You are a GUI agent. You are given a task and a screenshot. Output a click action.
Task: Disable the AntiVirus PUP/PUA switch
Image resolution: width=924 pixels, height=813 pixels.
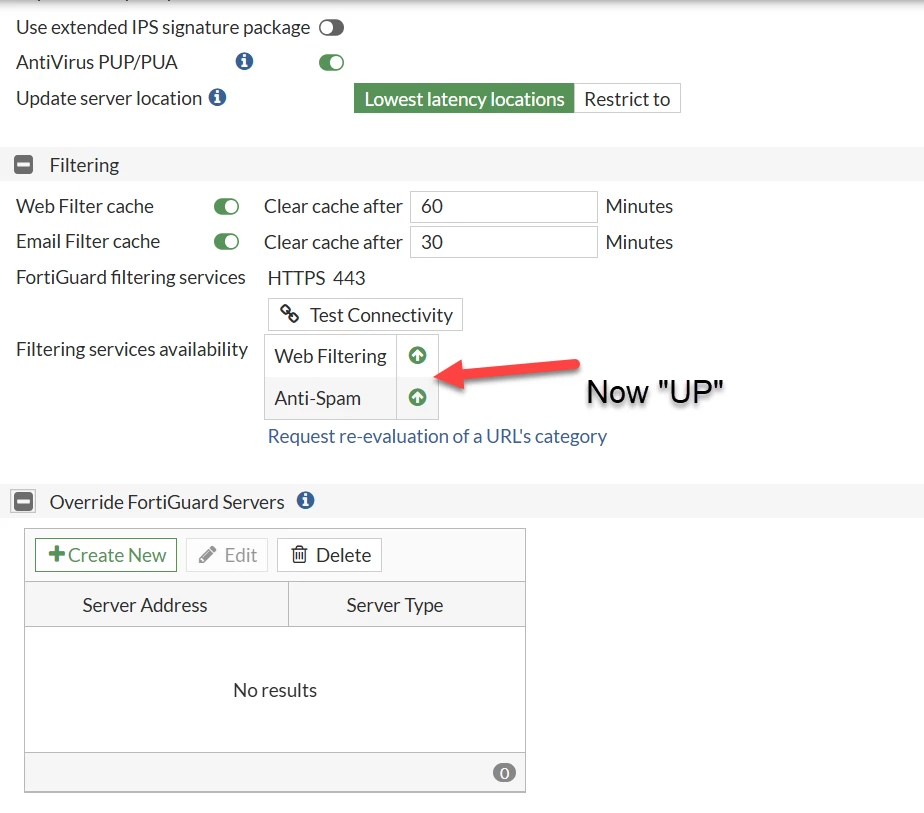331,62
